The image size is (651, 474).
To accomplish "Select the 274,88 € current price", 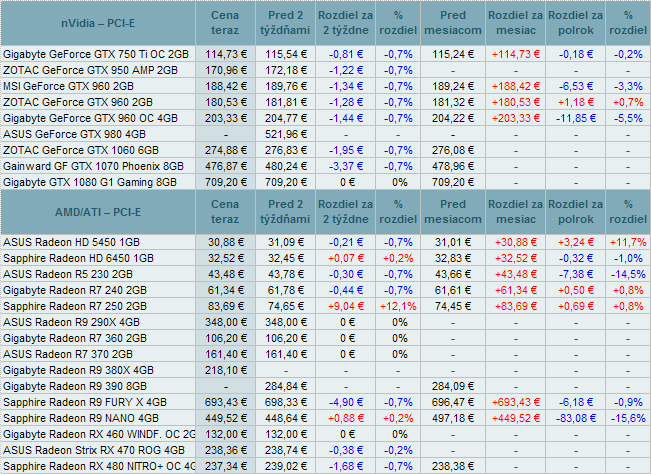I will coord(226,150).
